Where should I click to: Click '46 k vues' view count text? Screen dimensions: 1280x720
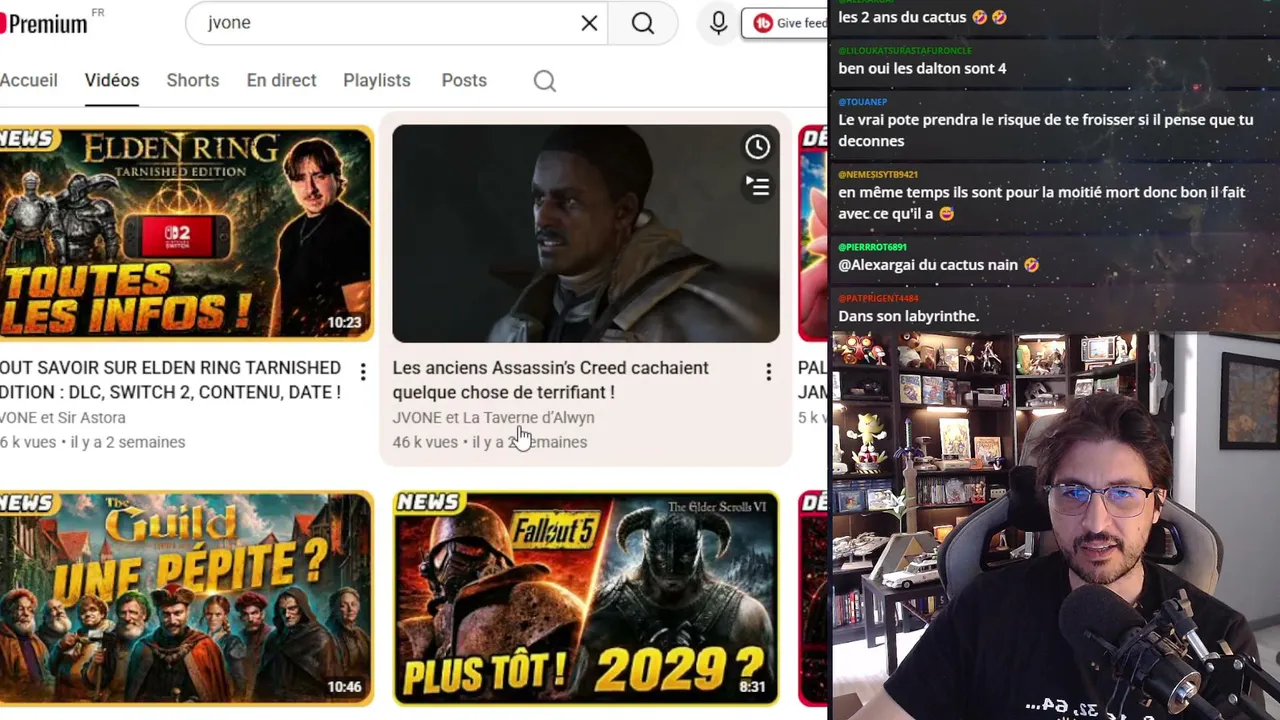[x=425, y=442]
